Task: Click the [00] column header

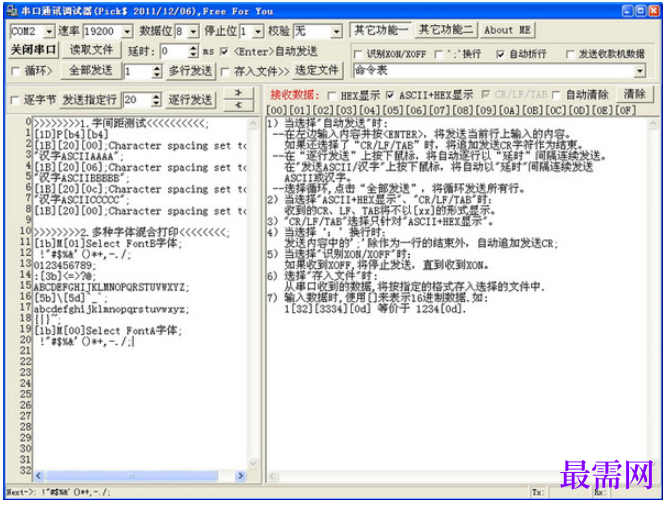Action: tap(277, 111)
